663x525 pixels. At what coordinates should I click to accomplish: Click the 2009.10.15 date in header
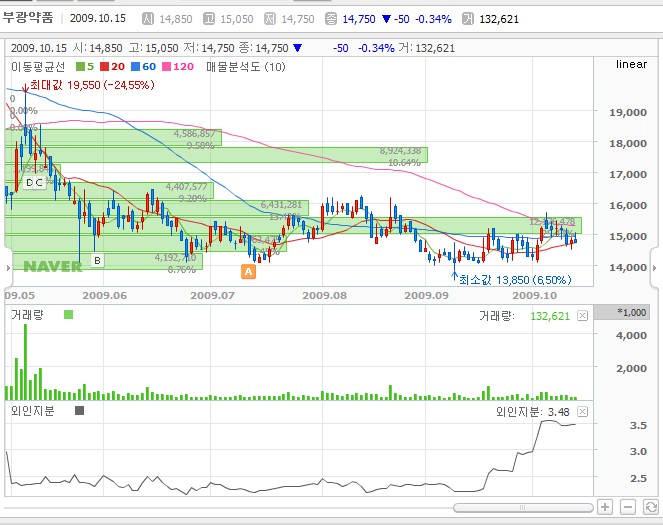pyautogui.click(x=98, y=18)
